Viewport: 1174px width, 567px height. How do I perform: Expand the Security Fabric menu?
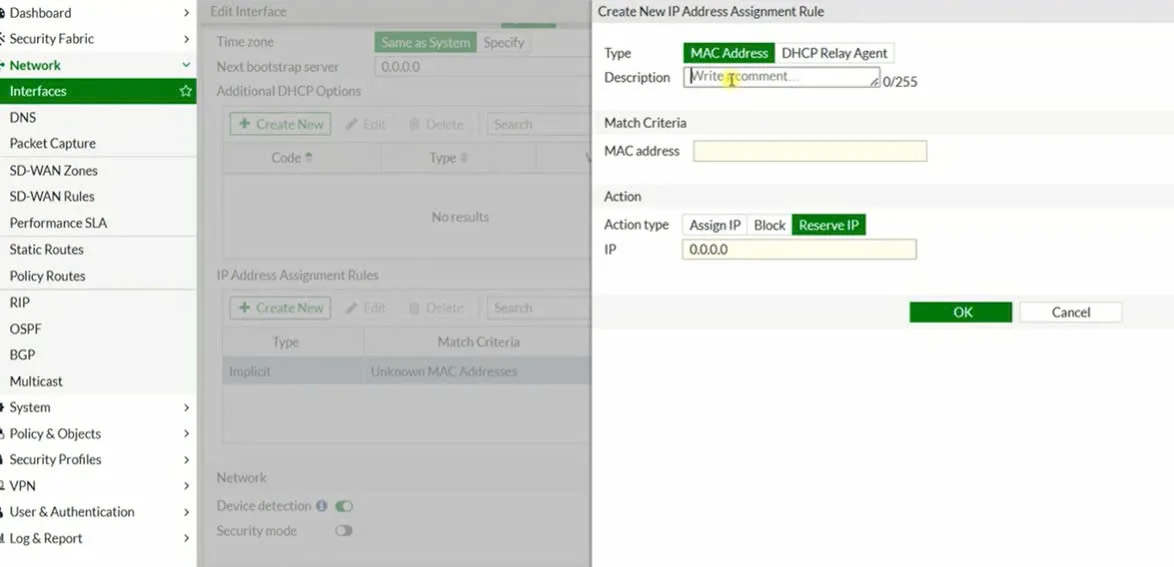(98, 39)
